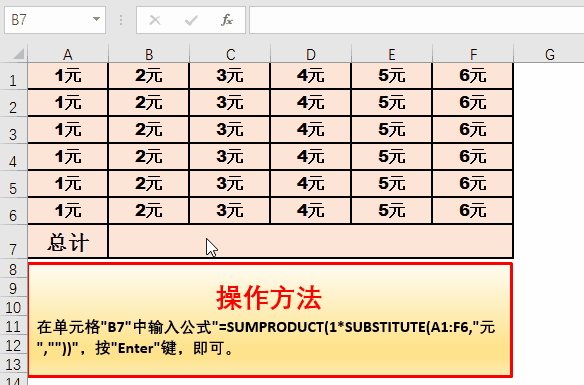Select the 总计 cell A7
This screenshot has height=385, width=584.
pos(68,241)
